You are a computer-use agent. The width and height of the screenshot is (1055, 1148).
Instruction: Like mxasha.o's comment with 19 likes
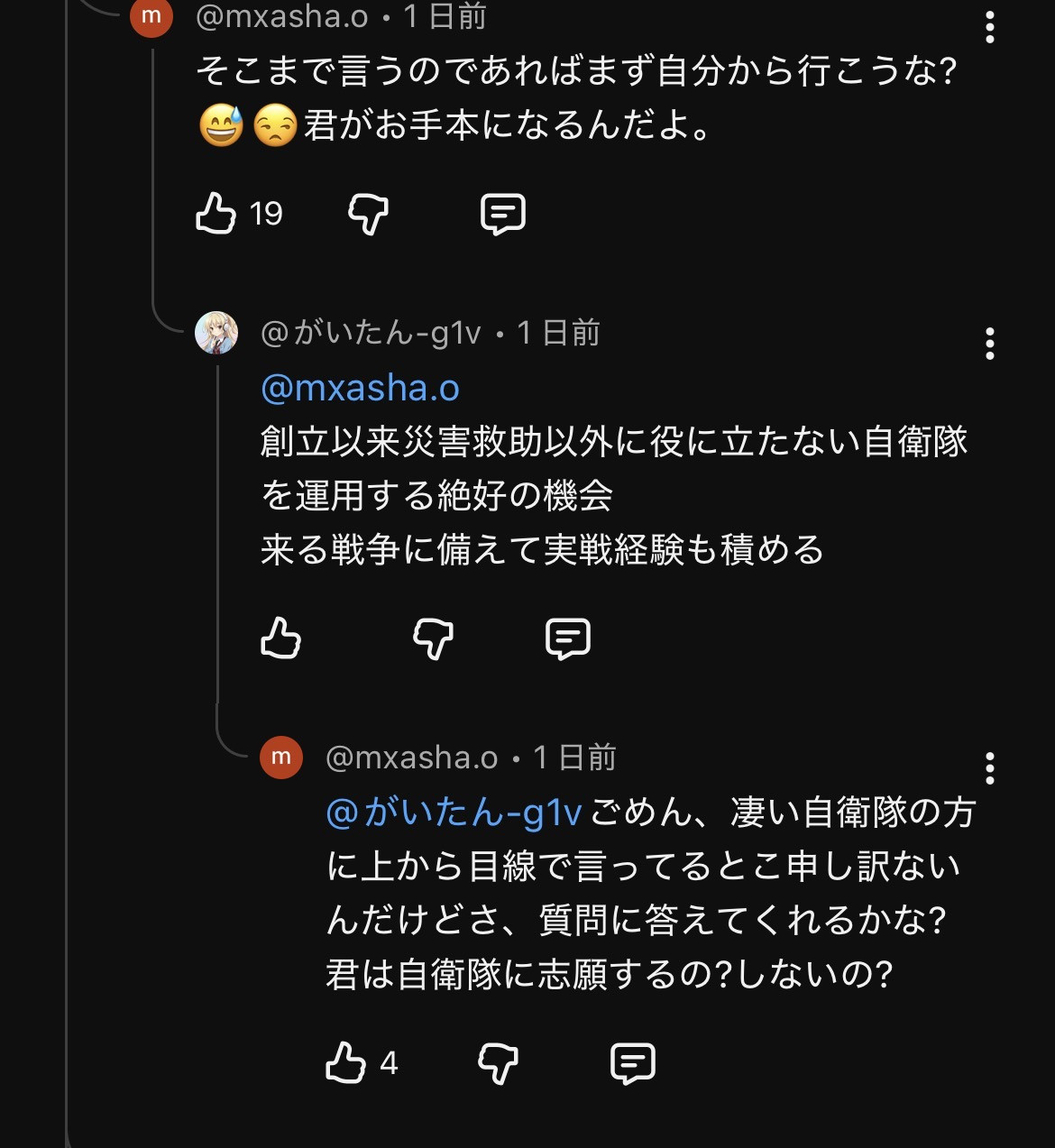[x=216, y=214]
